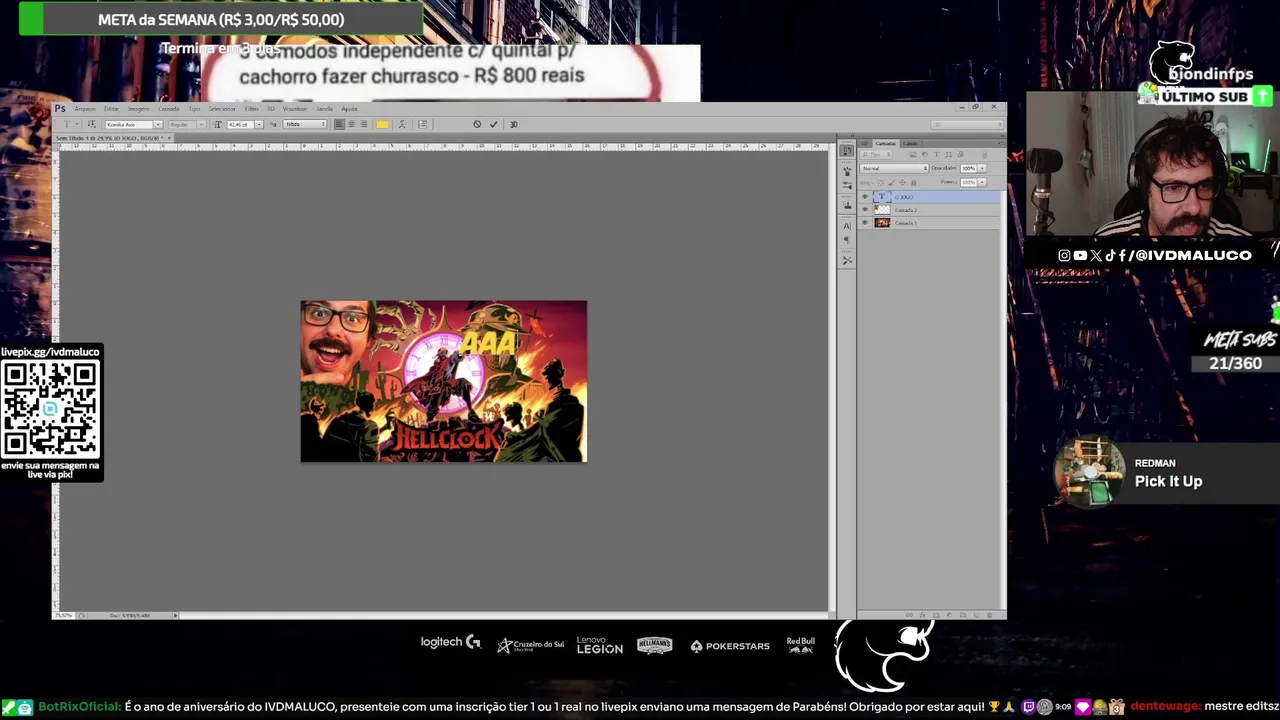Open the Camada menu

click(168, 108)
